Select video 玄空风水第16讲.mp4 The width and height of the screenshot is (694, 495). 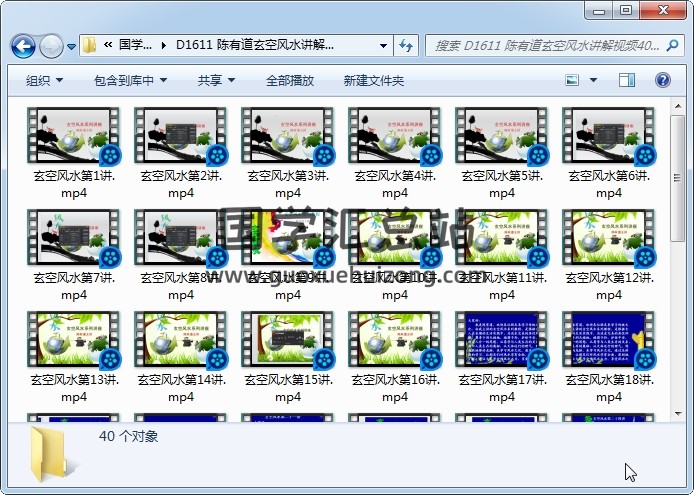(395, 357)
